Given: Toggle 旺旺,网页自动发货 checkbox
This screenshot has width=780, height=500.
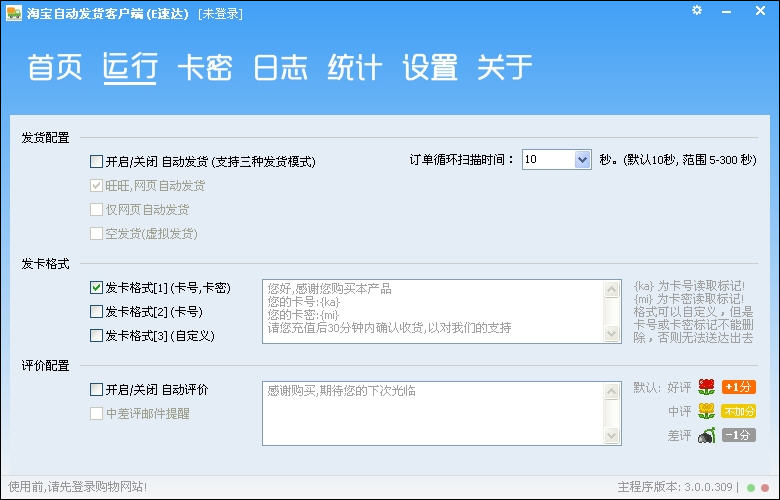Looking at the screenshot, I should click(x=96, y=186).
